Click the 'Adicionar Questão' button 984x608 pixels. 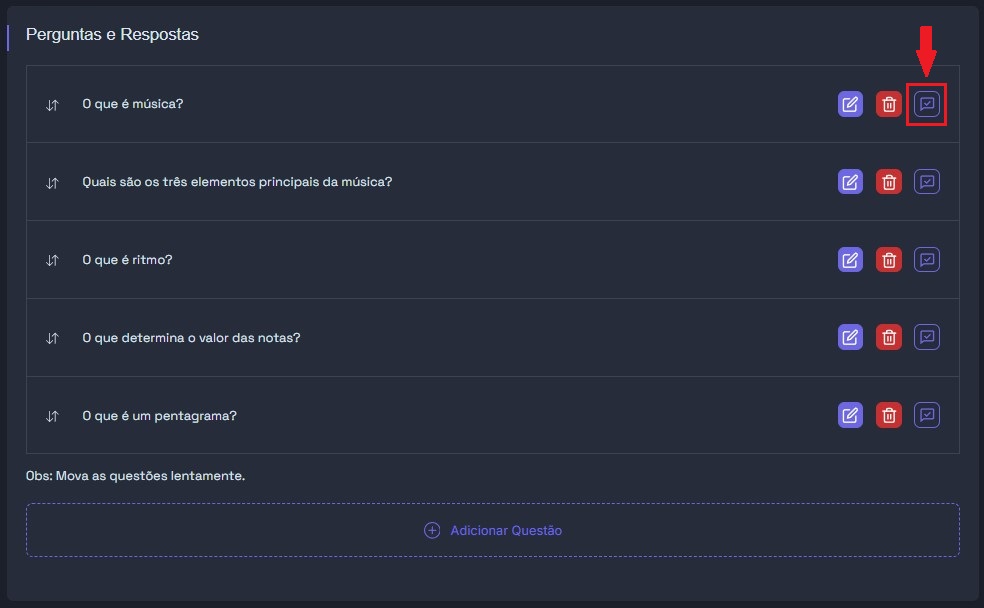[x=493, y=530]
